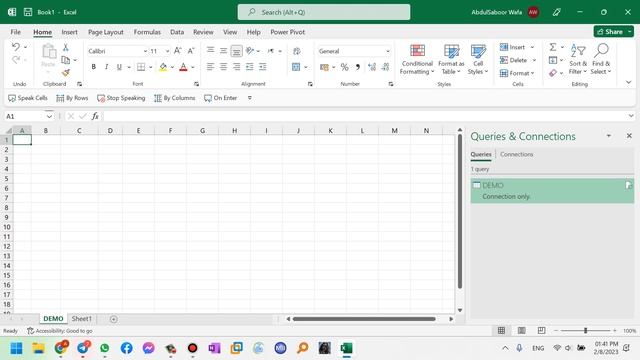
Task: Open the Power Pivot tab
Action: pos(287,32)
